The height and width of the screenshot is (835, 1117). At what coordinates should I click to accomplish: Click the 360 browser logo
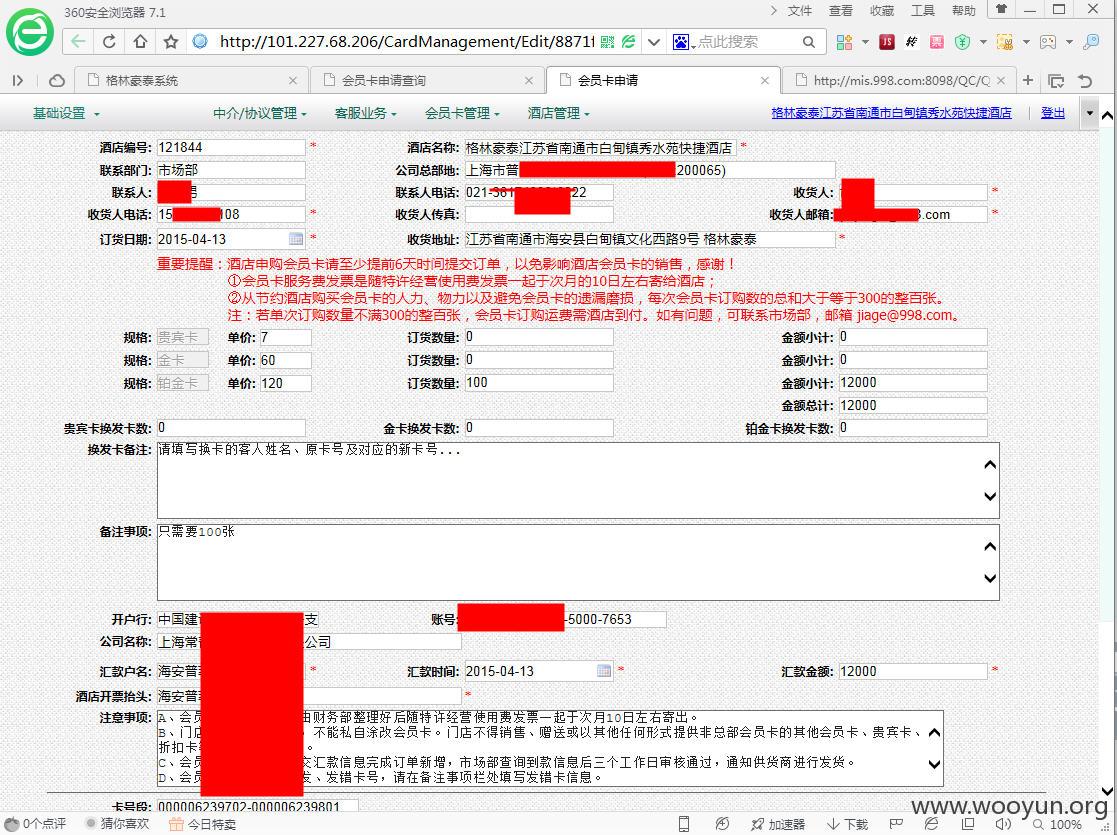click(x=29, y=31)
